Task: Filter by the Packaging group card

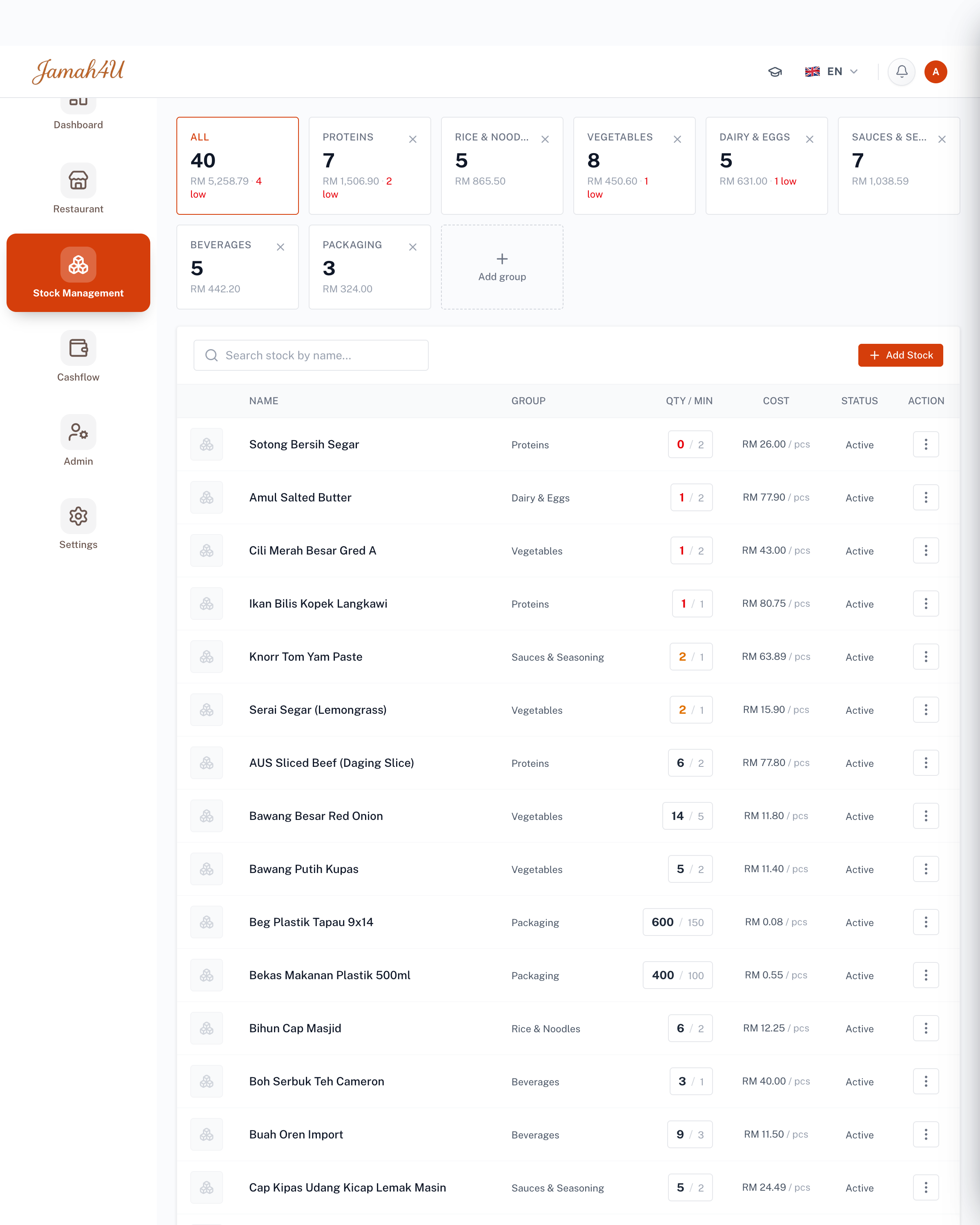Action: [370, 267]
